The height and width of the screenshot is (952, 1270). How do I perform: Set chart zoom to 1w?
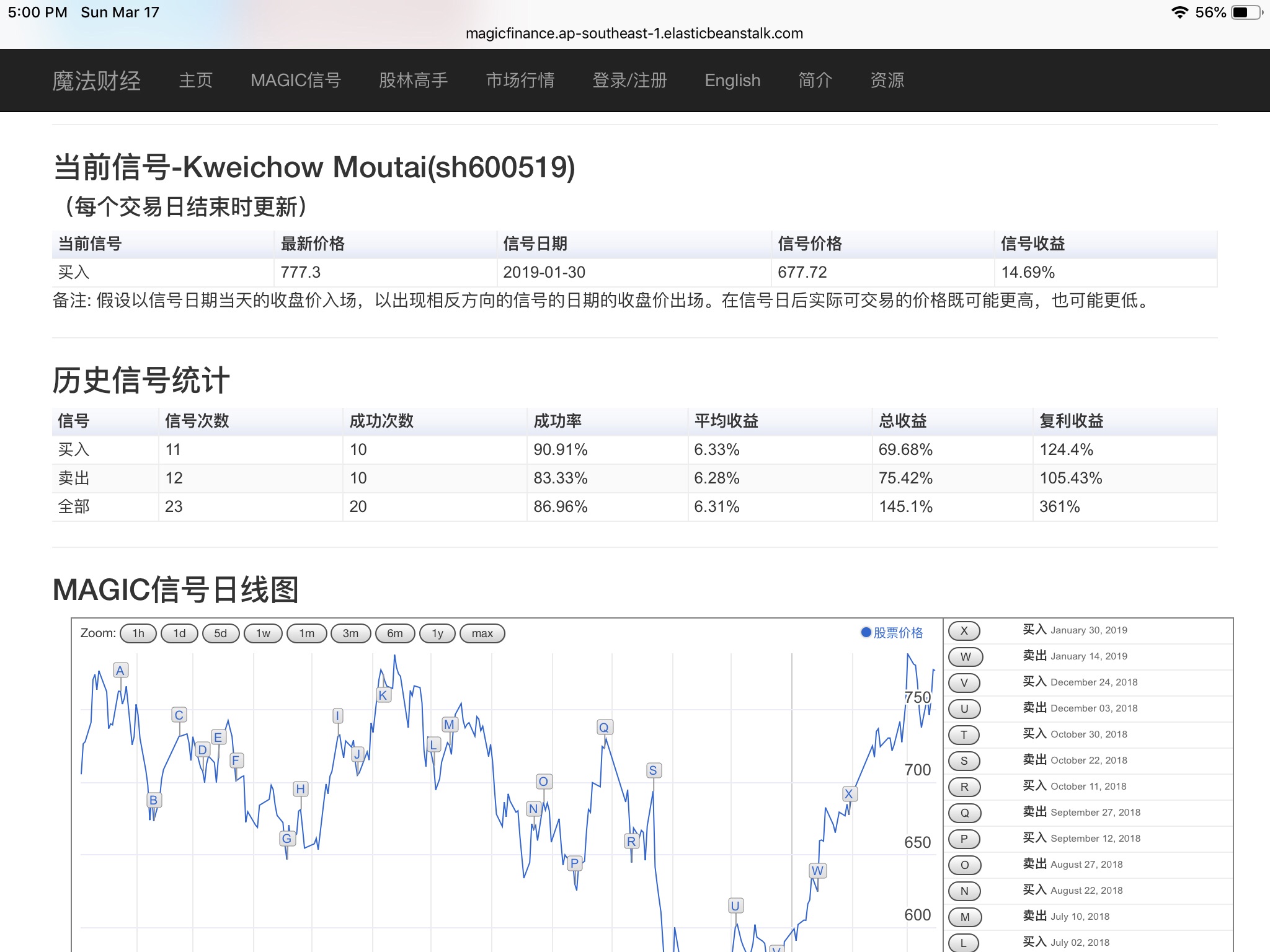pos(264,633)
